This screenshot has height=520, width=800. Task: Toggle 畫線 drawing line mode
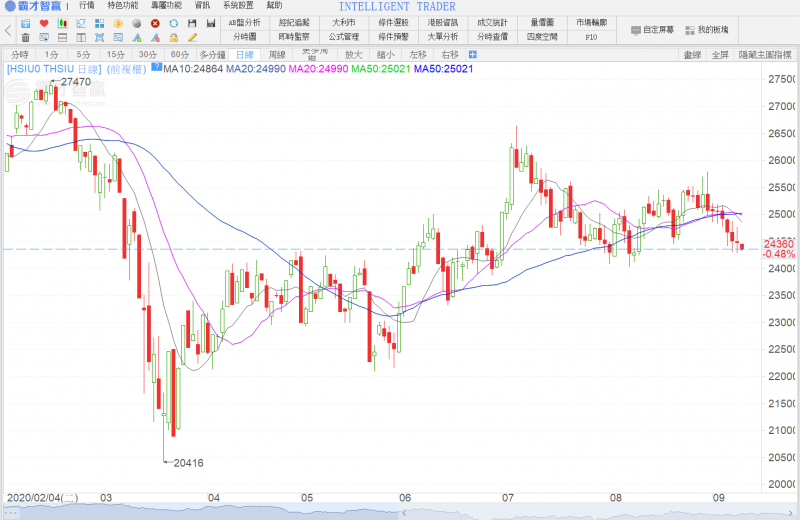pos(691,54)
